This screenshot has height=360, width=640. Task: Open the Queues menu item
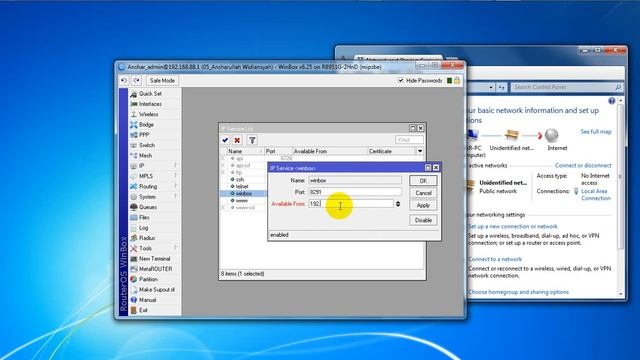[x=147, y=207]
